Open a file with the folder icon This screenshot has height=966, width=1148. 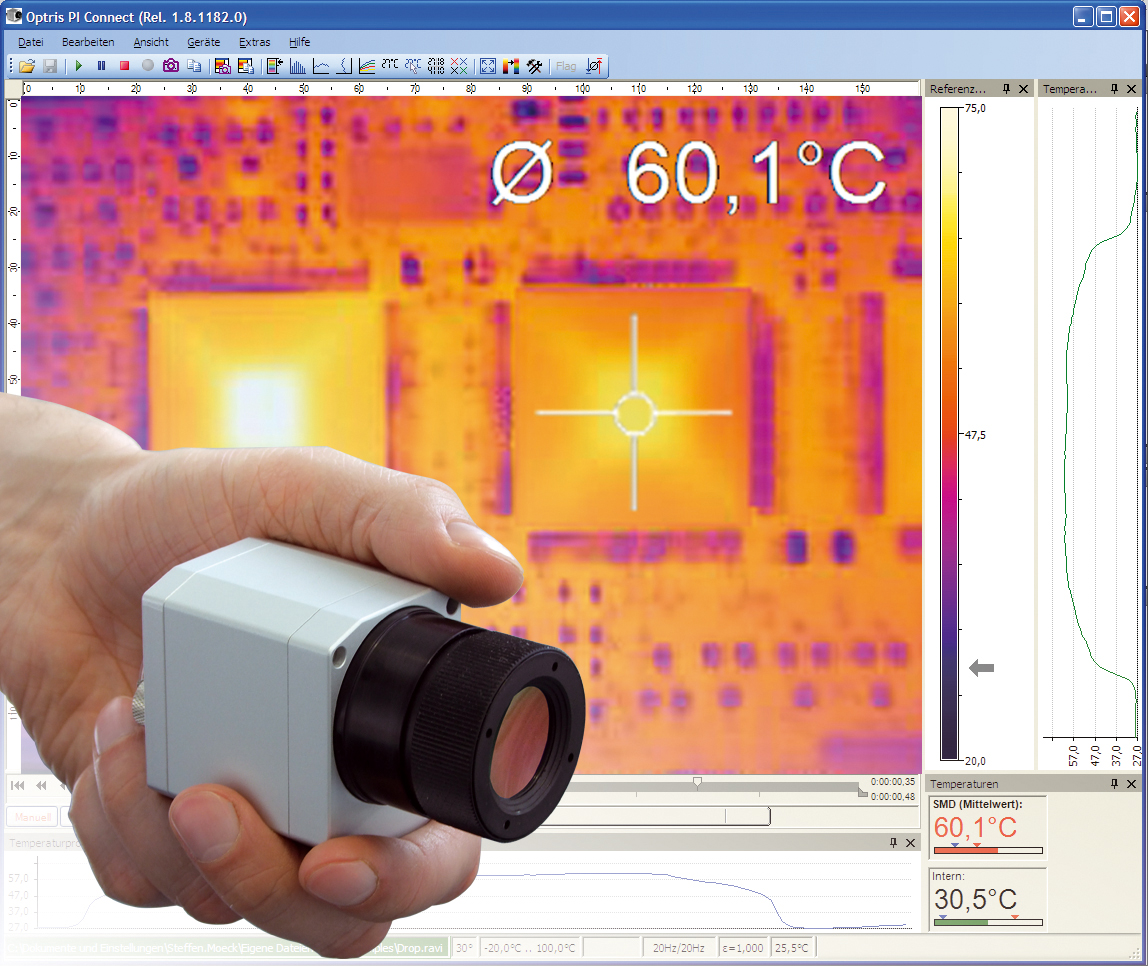pos(27,66)
